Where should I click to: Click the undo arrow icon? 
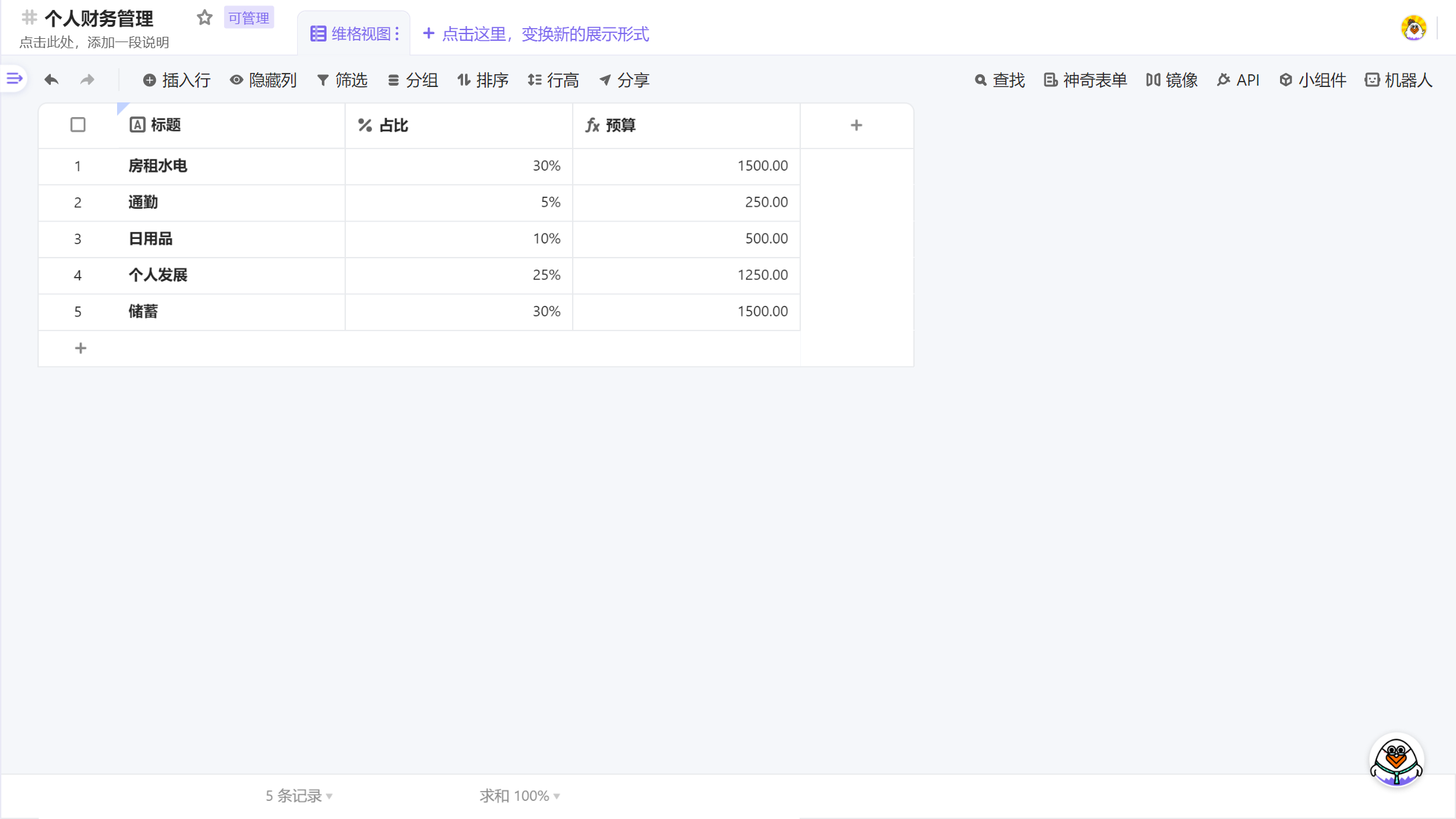coord(52,79)
